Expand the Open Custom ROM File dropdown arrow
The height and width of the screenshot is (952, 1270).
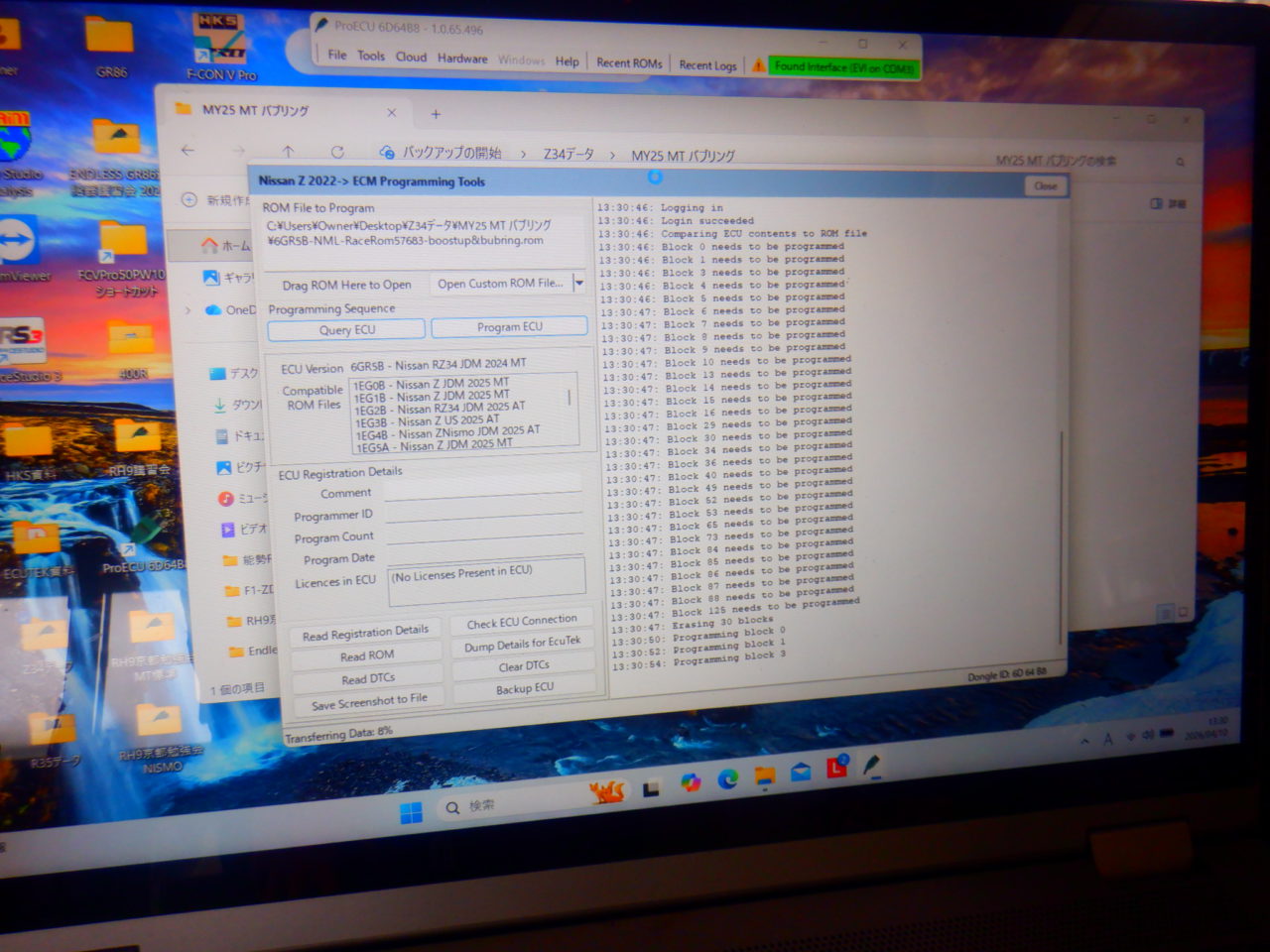pos(579,284)
